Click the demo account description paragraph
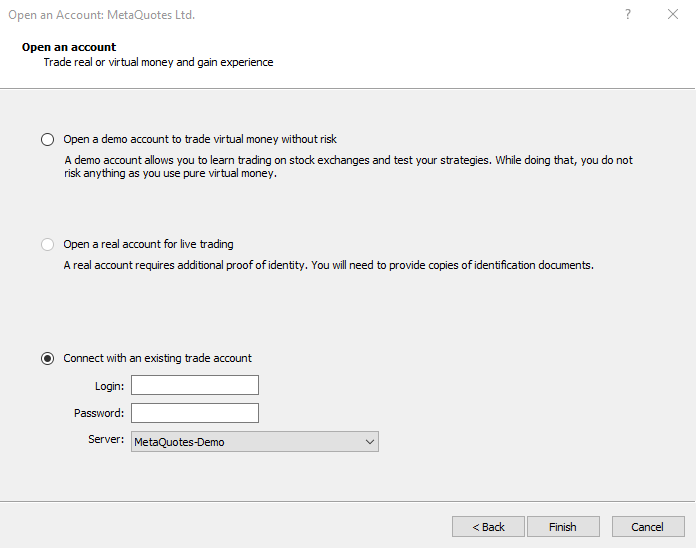Viewport: 696px width, 548px height. tap(348, 166)
